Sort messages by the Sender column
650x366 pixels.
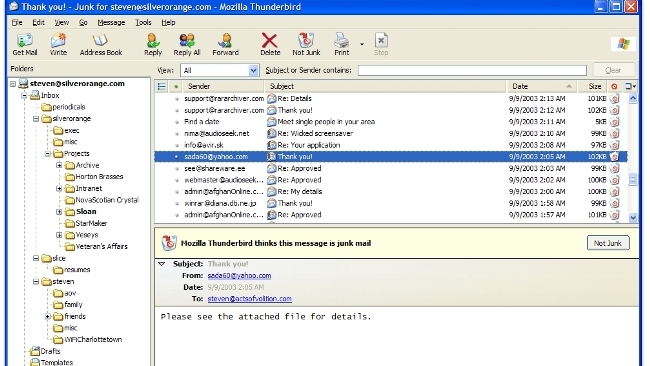tap(223, 86)
